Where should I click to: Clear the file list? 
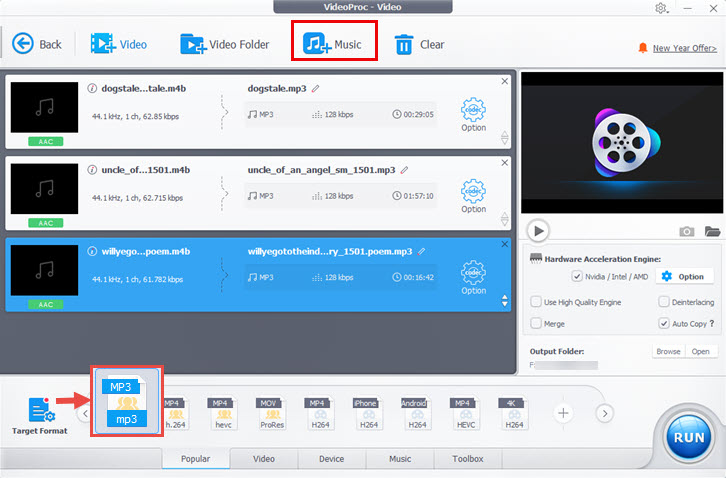click(419, 44)
